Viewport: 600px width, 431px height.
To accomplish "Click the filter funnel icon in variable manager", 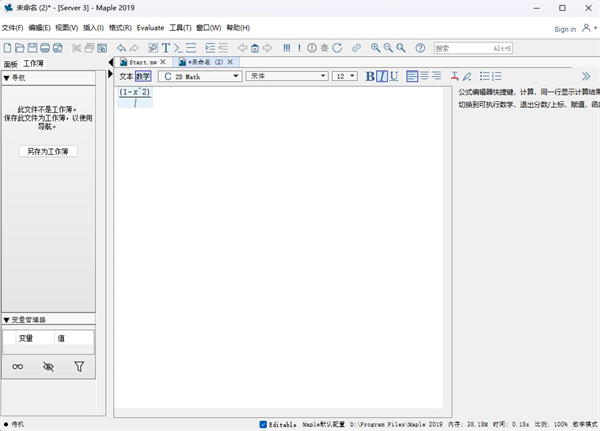I will 79,367.
